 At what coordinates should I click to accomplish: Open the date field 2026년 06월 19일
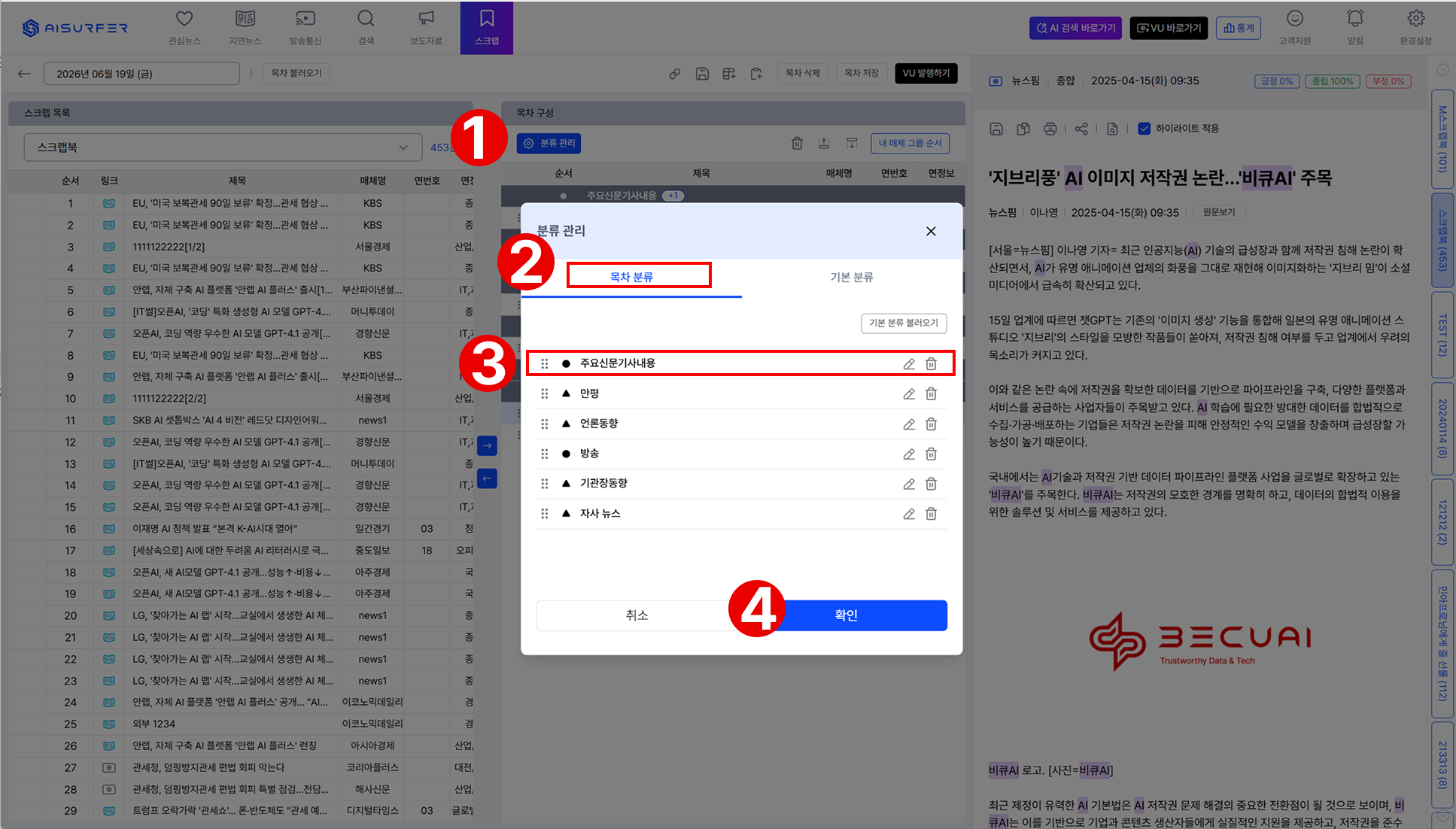click(141, 74)
